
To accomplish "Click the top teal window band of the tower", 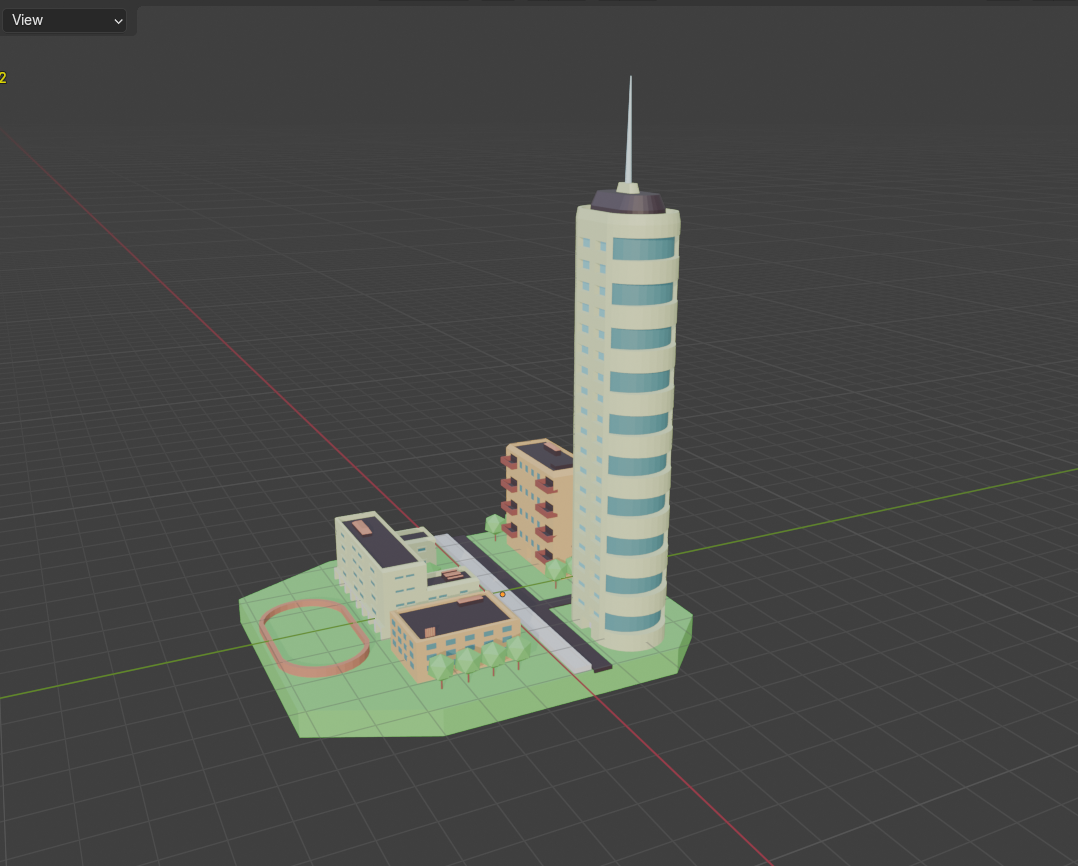I will pos(643,249).
